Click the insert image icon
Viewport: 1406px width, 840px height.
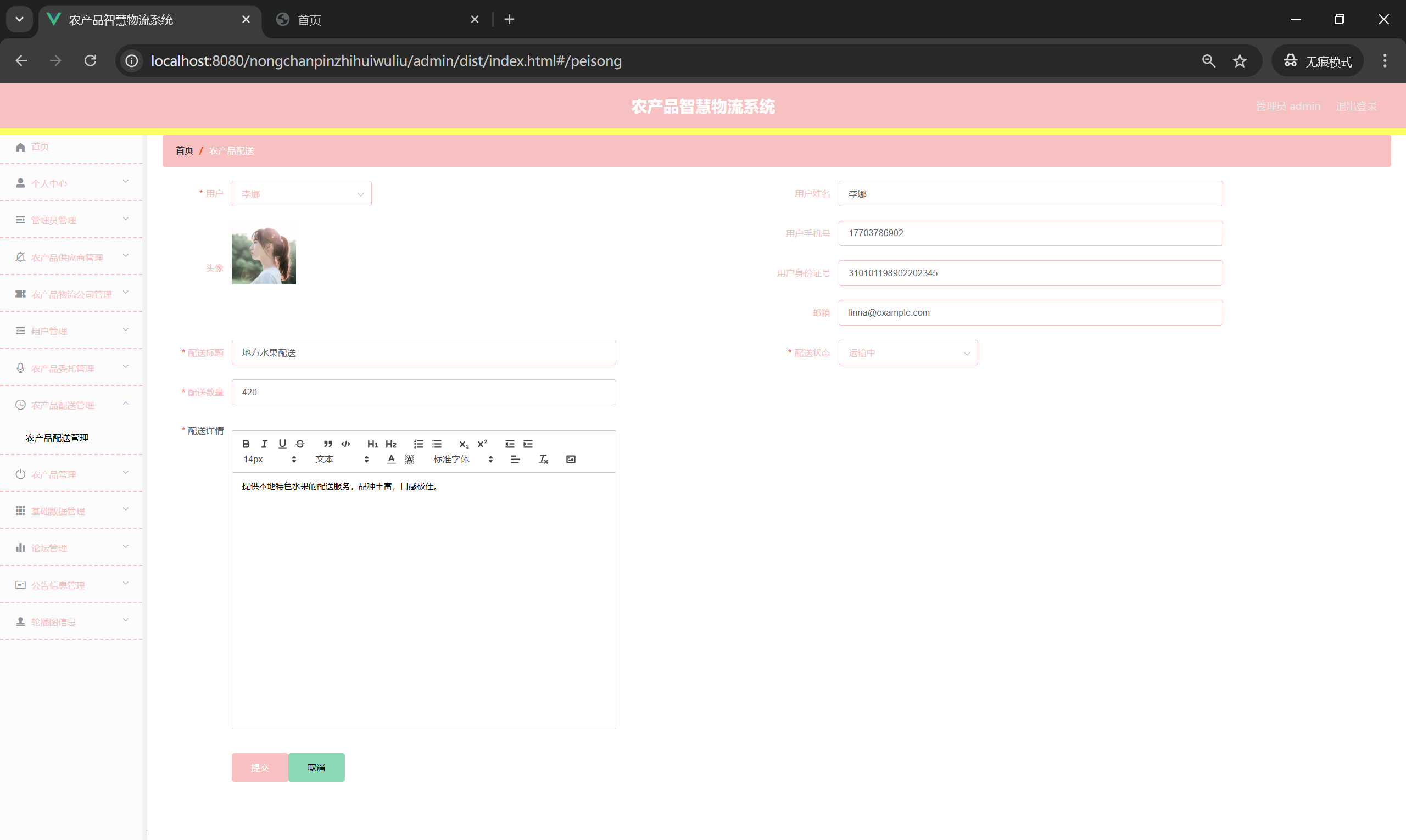(x=571, y=459)
